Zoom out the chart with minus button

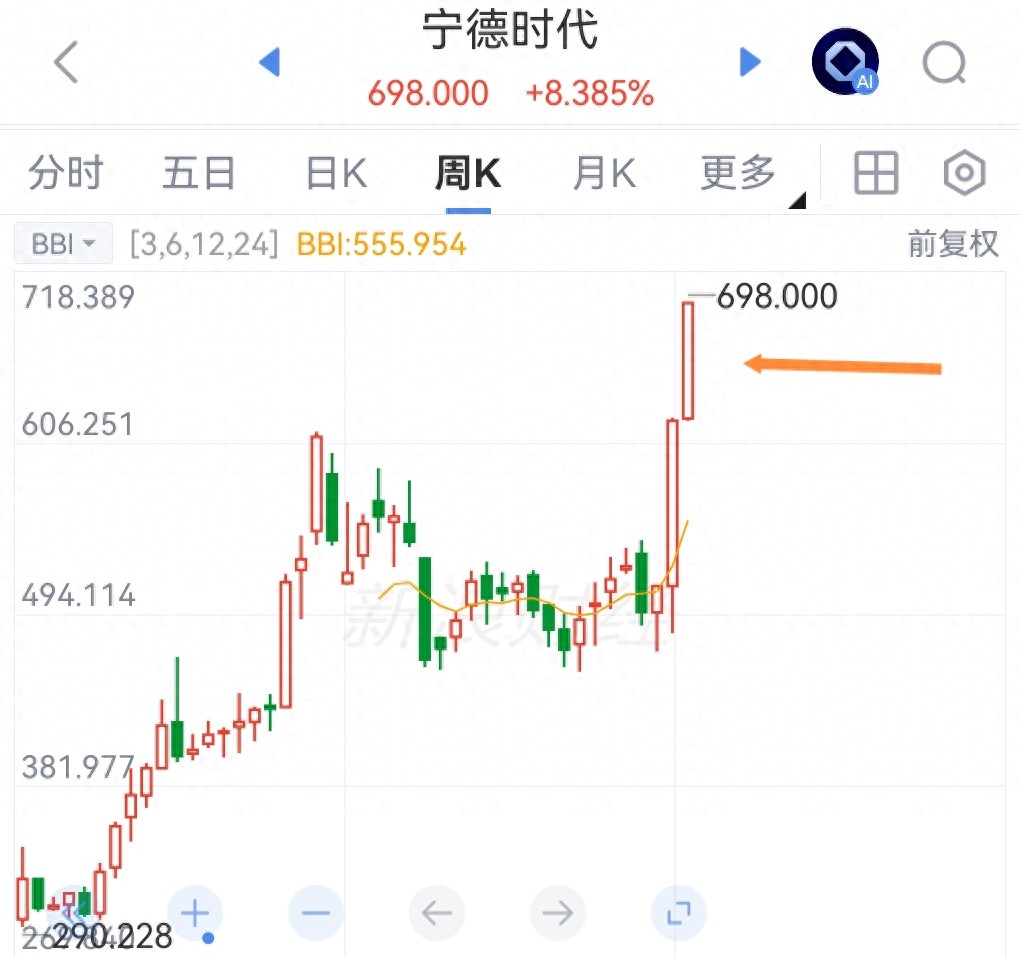[315, 914]
